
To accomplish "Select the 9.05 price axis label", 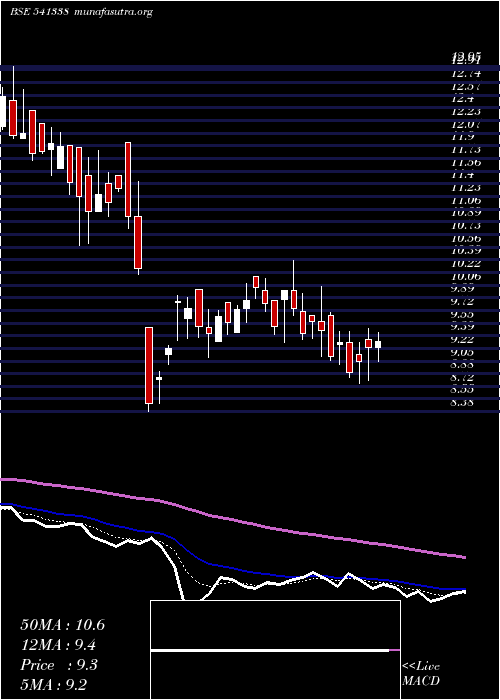I will point(464,353).
